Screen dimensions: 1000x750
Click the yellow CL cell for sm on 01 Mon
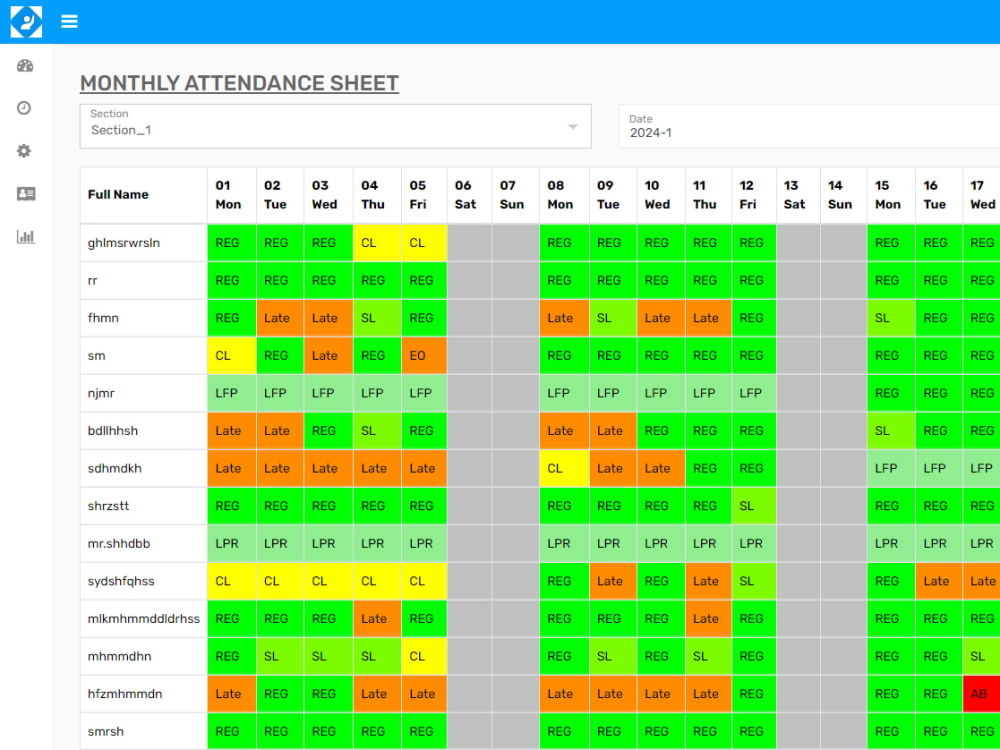pos(232,356)
